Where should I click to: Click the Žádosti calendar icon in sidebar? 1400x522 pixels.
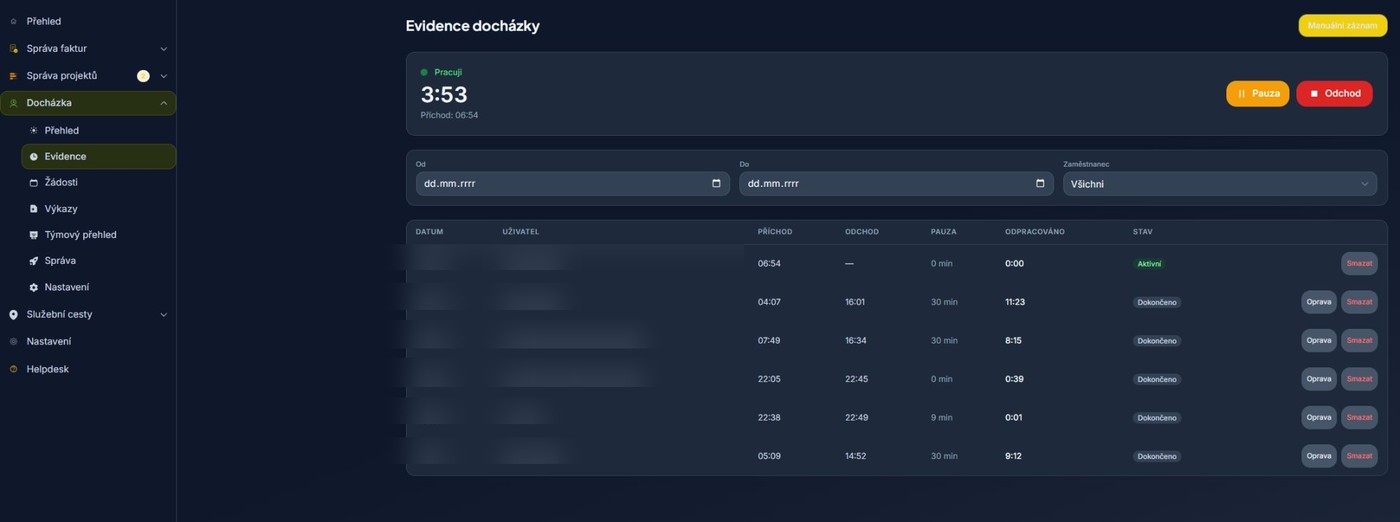[34, 183]
